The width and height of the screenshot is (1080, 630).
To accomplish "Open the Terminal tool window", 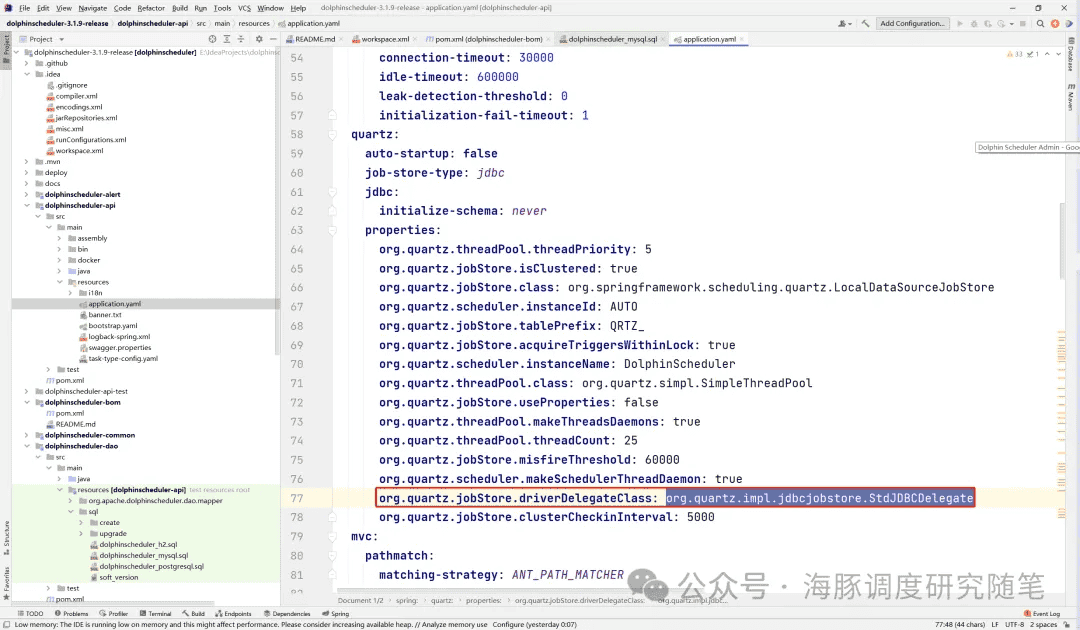I will 155,614.
